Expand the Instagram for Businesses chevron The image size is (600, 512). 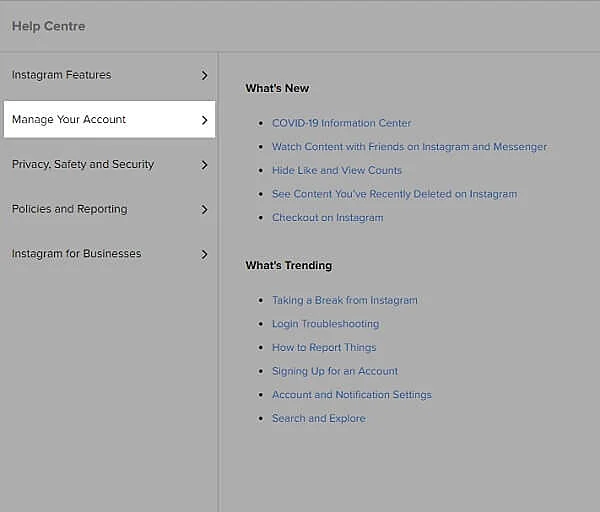(x=204, y=254)
